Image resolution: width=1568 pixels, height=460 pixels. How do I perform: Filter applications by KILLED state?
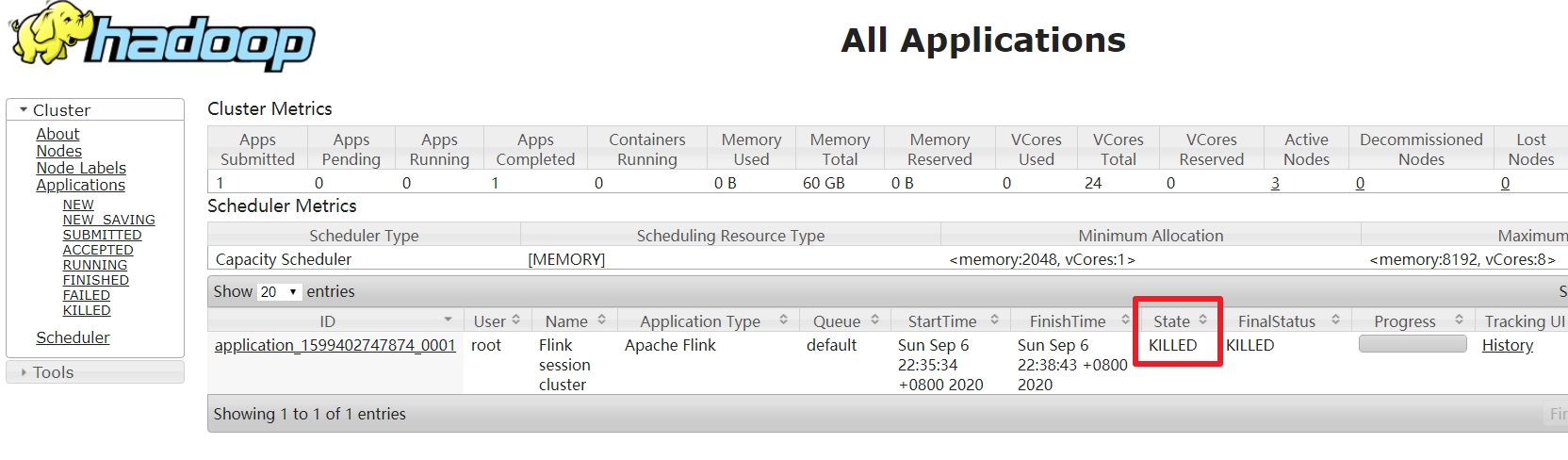pos(87,310)
